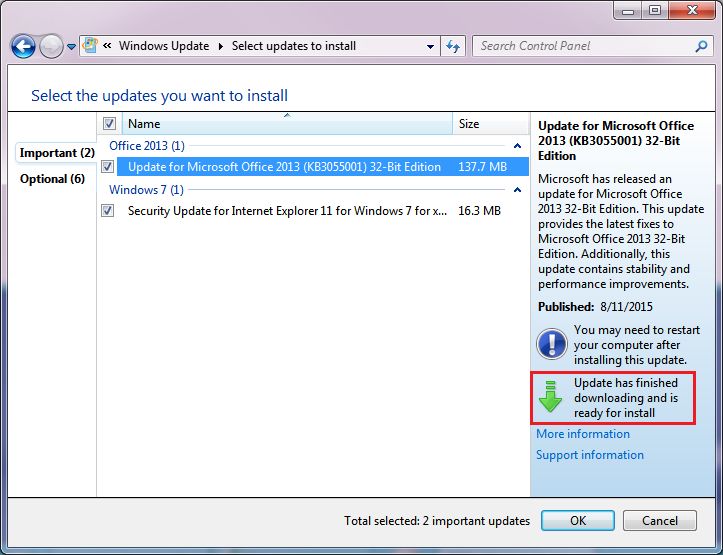Uncheck the Internet Explorer 11 security update checkbox
This screenshot has height=555, width=723.
click(107, 211)
